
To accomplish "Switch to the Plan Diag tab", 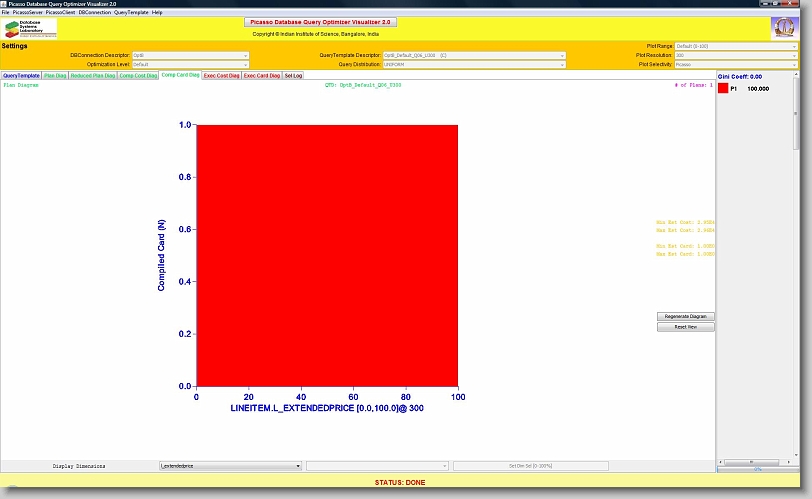I will pos(55,75).
